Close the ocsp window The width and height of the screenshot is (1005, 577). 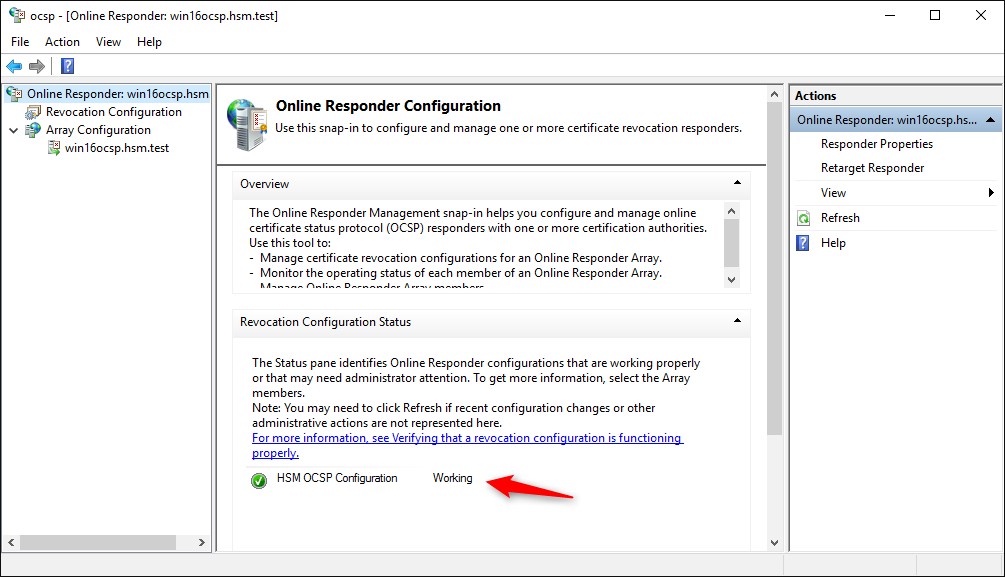(981, 15)
